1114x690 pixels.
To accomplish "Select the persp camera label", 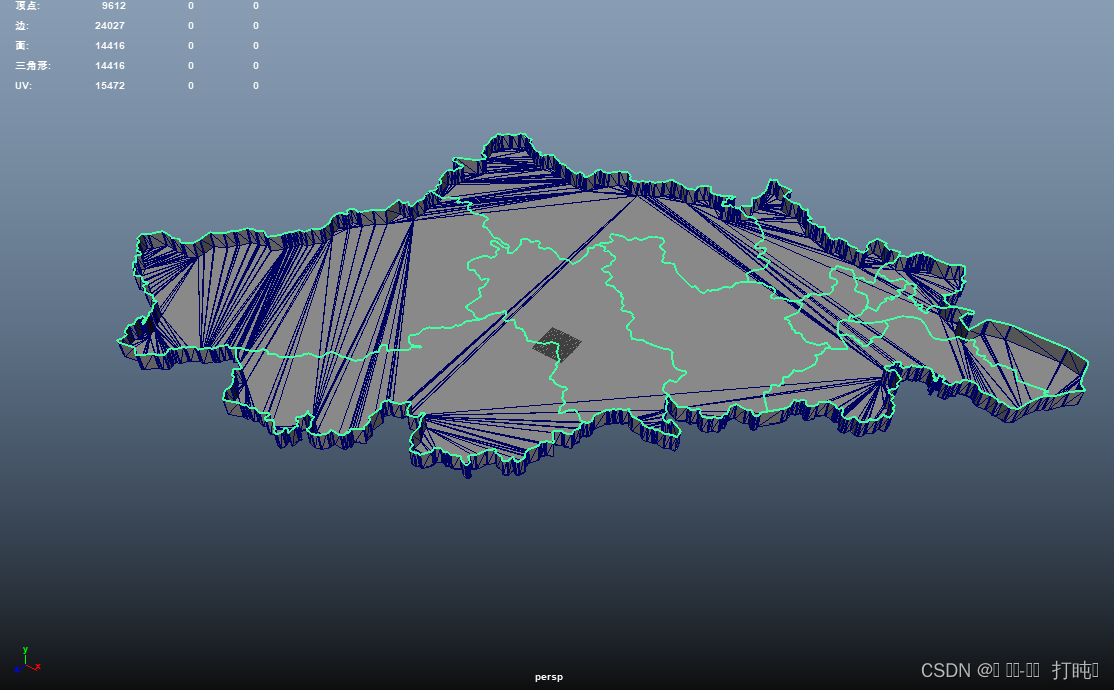I will [548, 676].
